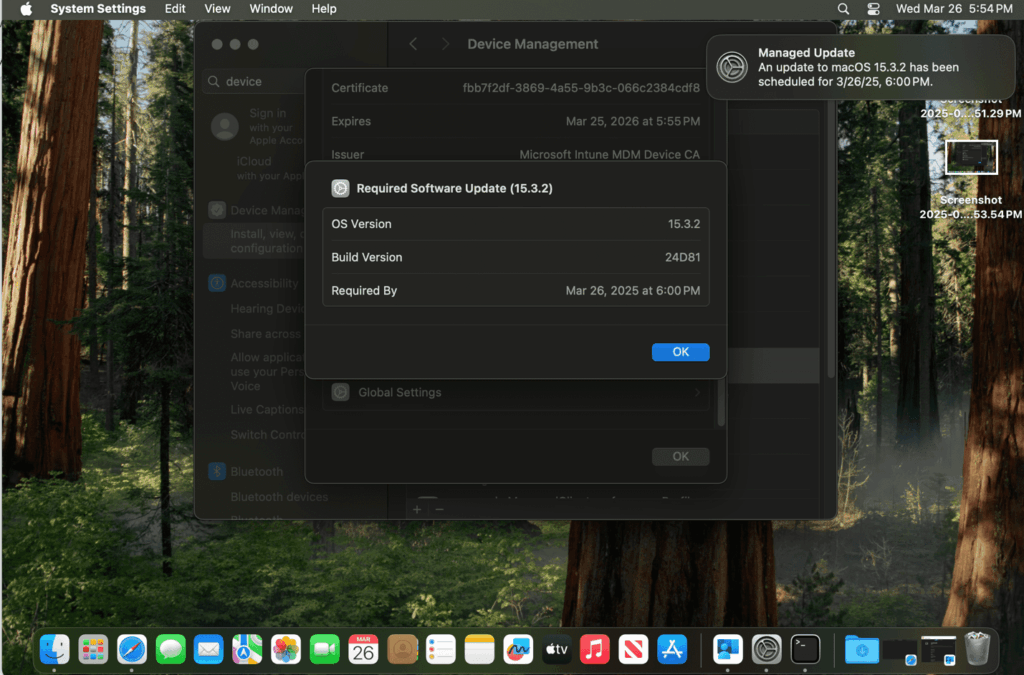Open App Store from the Dock
This screenshot has height=675, width=1024.
tap(672, 649)
